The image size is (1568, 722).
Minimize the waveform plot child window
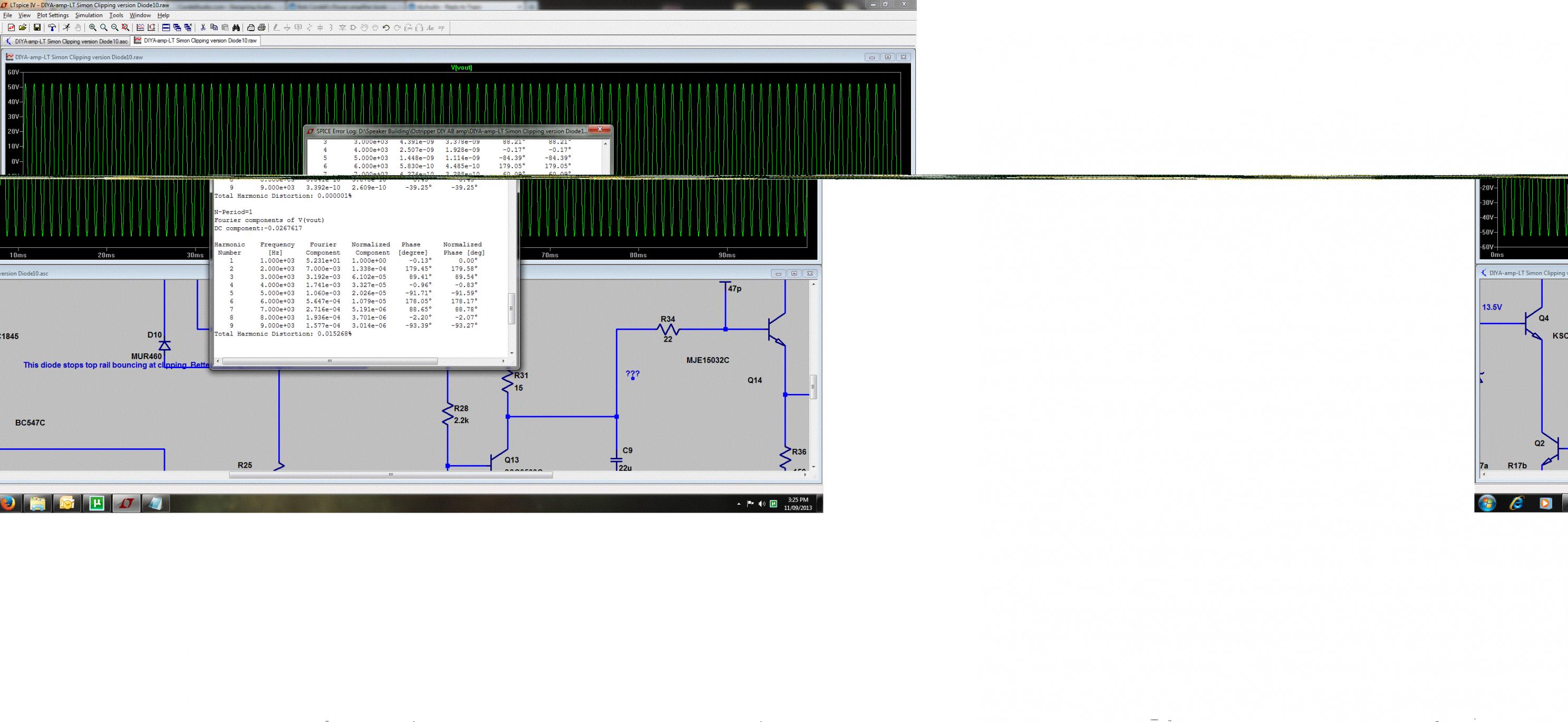pyautogui.click(x=872, y=57)
